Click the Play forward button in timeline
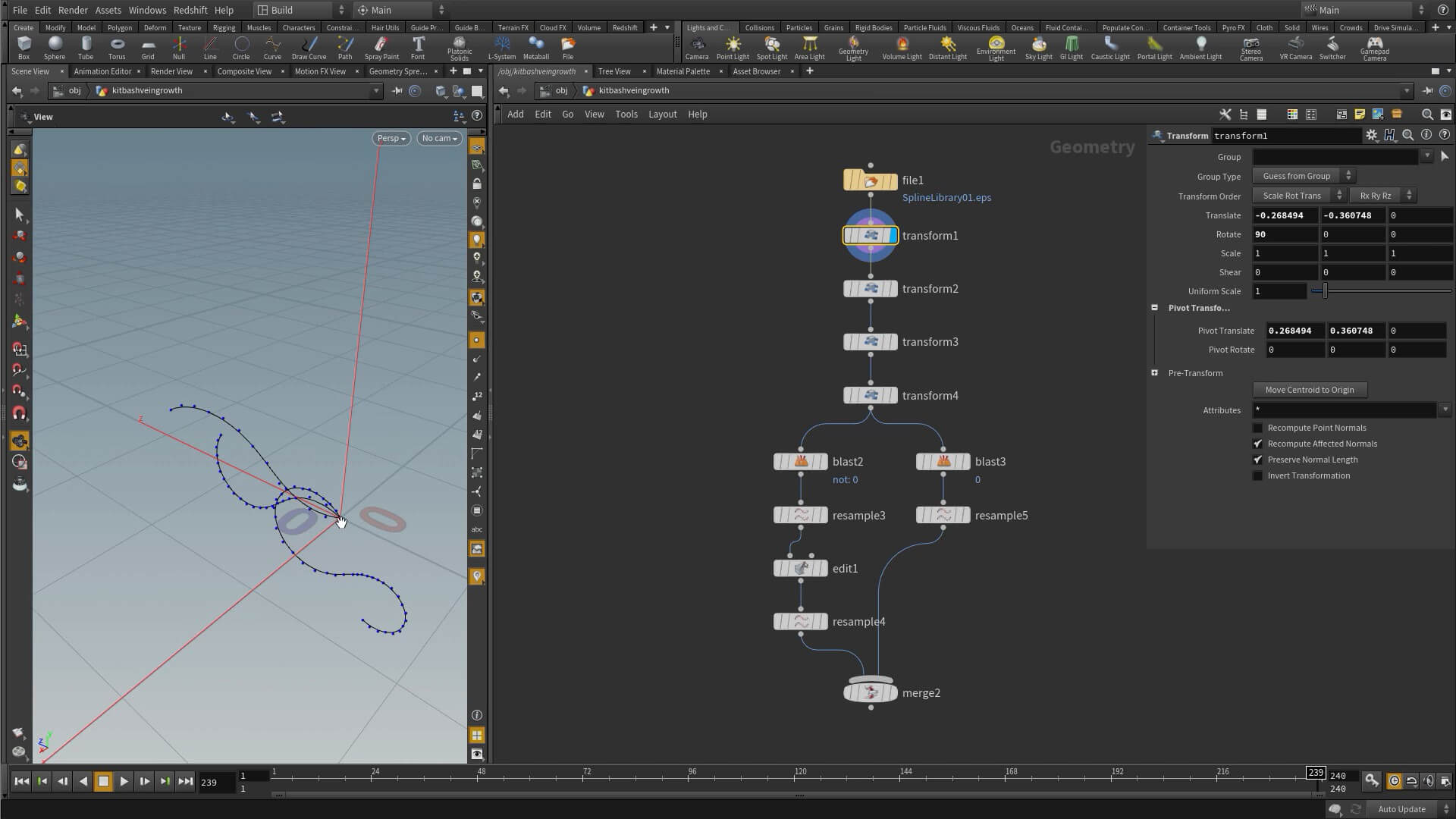The width and height of the screenshot is (1456, 819). coord(124,781)
